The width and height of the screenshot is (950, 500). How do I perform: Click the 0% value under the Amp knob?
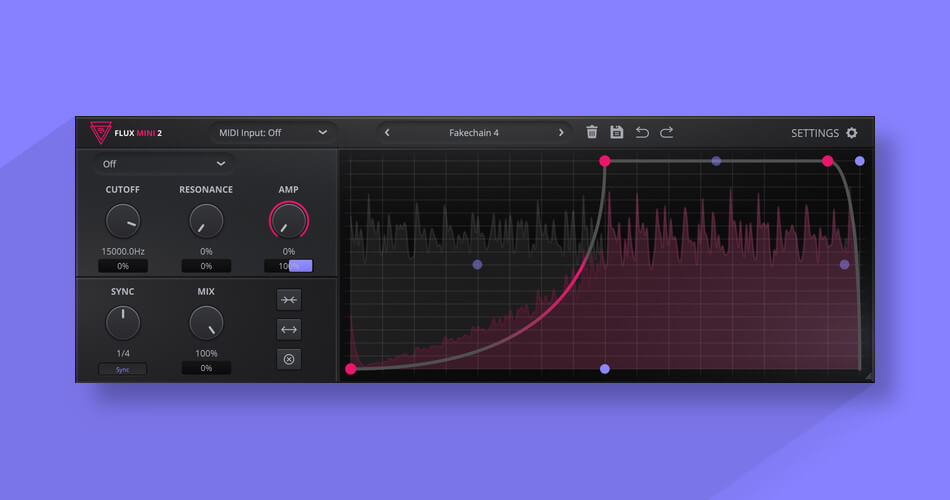pyautogui.click(x=288, y=251)
